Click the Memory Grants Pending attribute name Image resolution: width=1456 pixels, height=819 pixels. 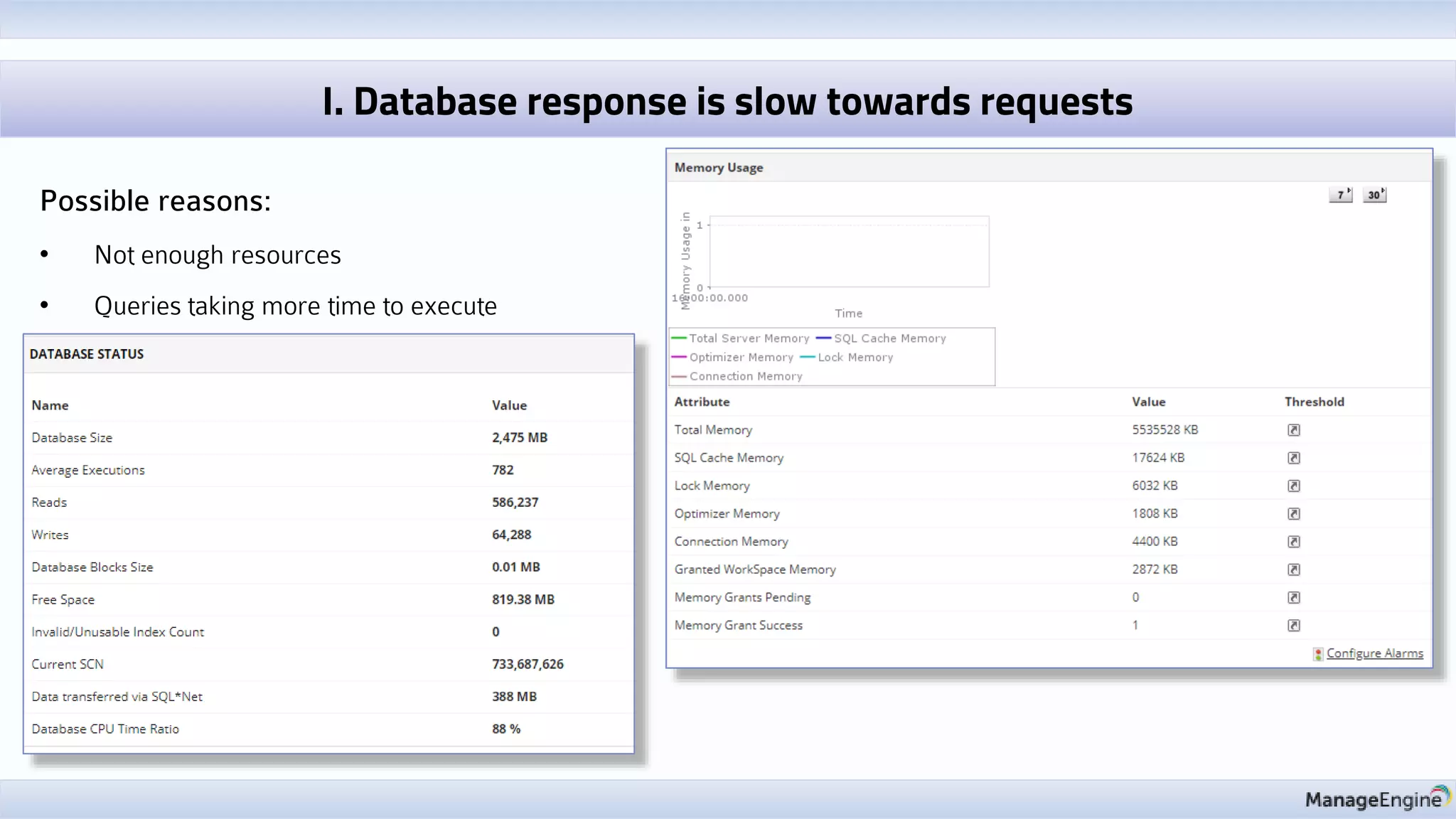pyautogui.click(x=742, y=597)
